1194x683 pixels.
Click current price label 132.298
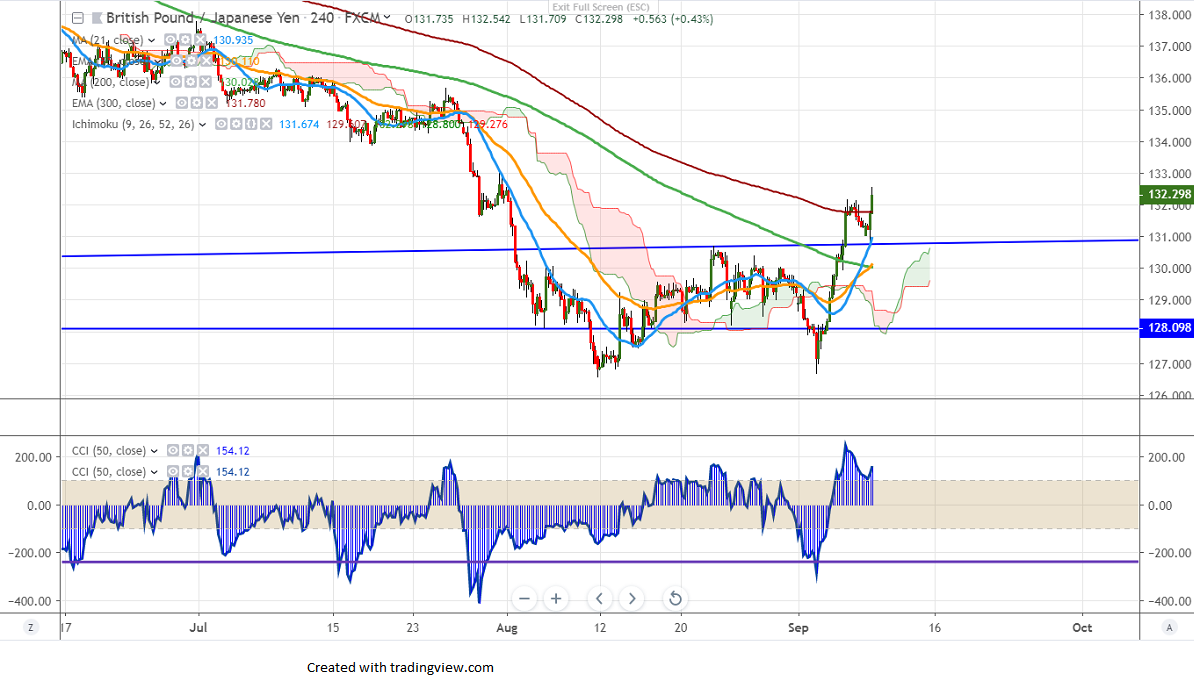pyautogui.click(x=1167, y=194)
